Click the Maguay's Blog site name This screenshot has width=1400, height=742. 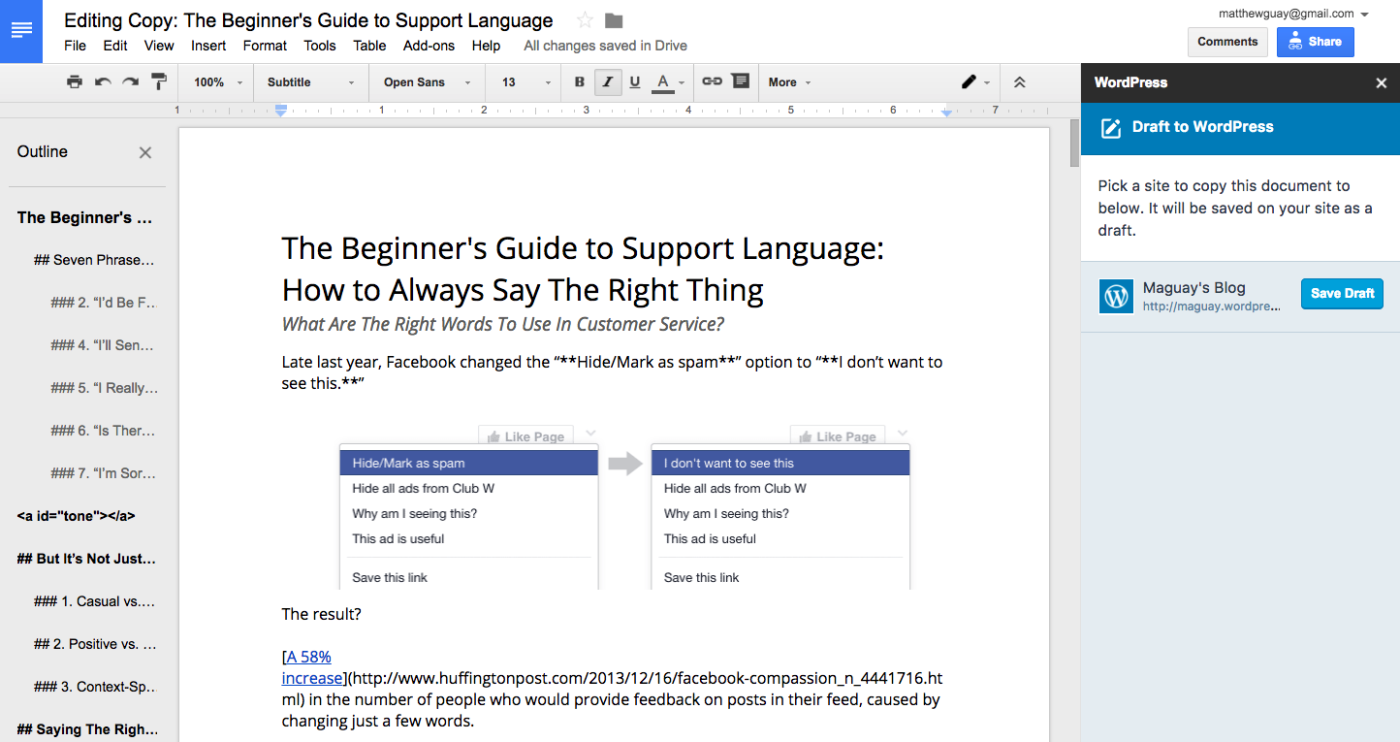click(1194, 288)
